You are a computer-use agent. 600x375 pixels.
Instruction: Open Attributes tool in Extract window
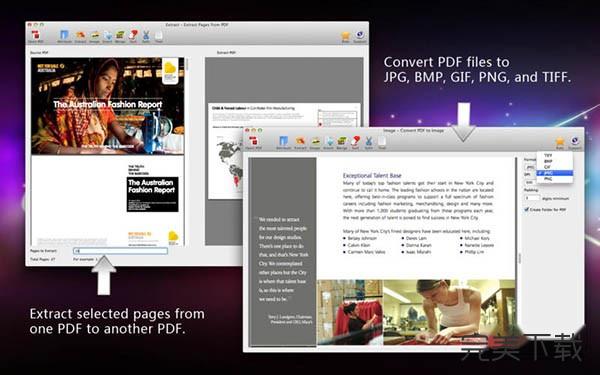tap(64, 35)
